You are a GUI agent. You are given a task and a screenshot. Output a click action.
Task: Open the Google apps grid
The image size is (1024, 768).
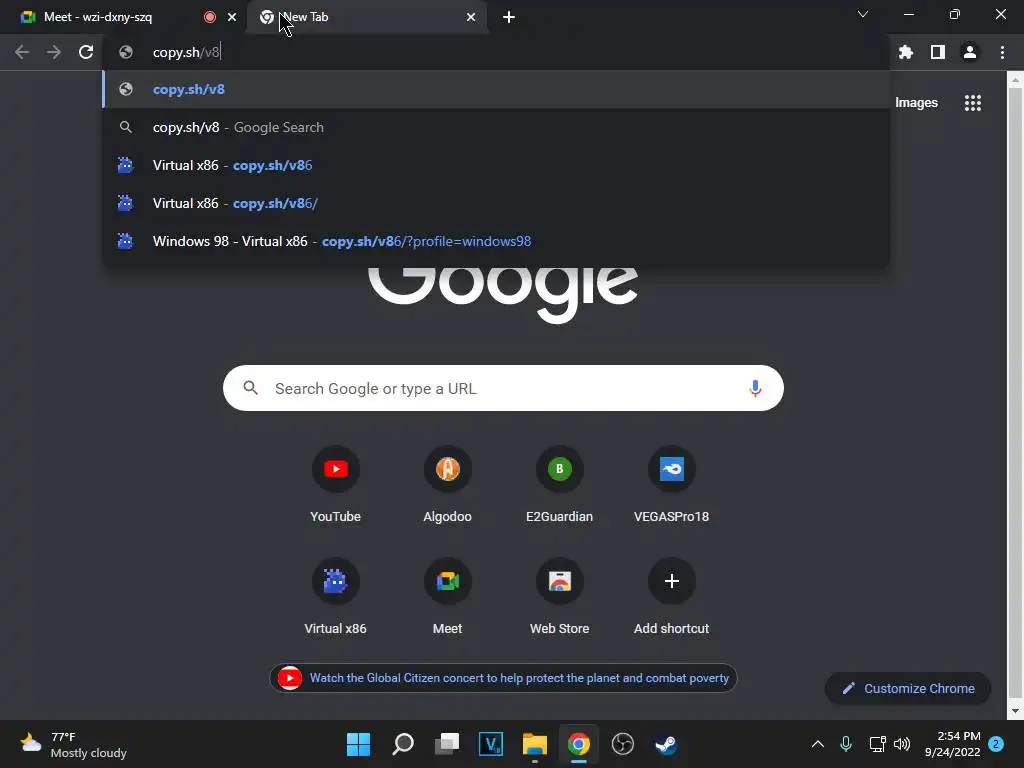tap(973, 103)
